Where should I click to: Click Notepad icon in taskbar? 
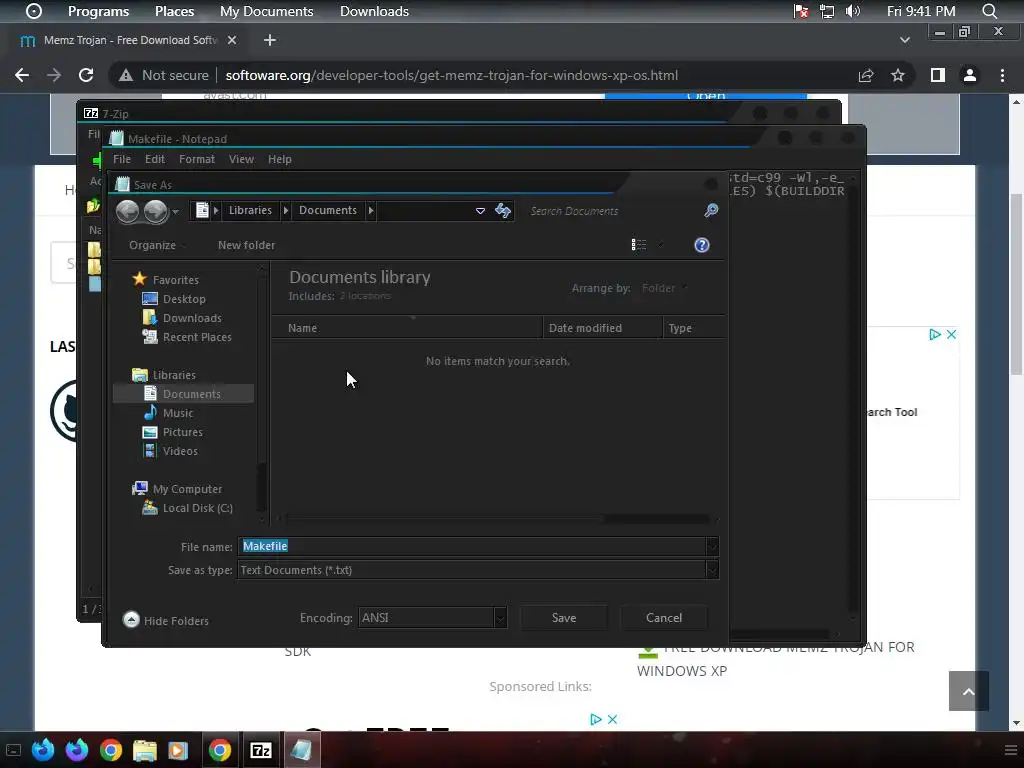pos(300,750)
